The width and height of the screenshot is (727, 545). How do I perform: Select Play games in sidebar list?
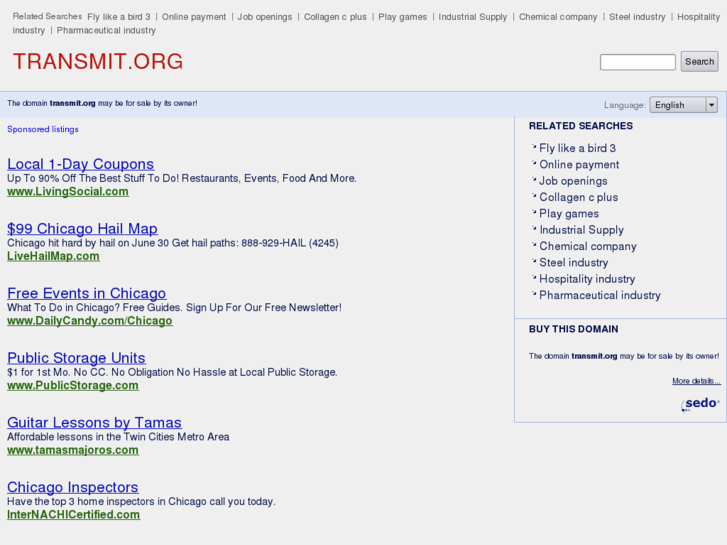click(x=569, y=214)
